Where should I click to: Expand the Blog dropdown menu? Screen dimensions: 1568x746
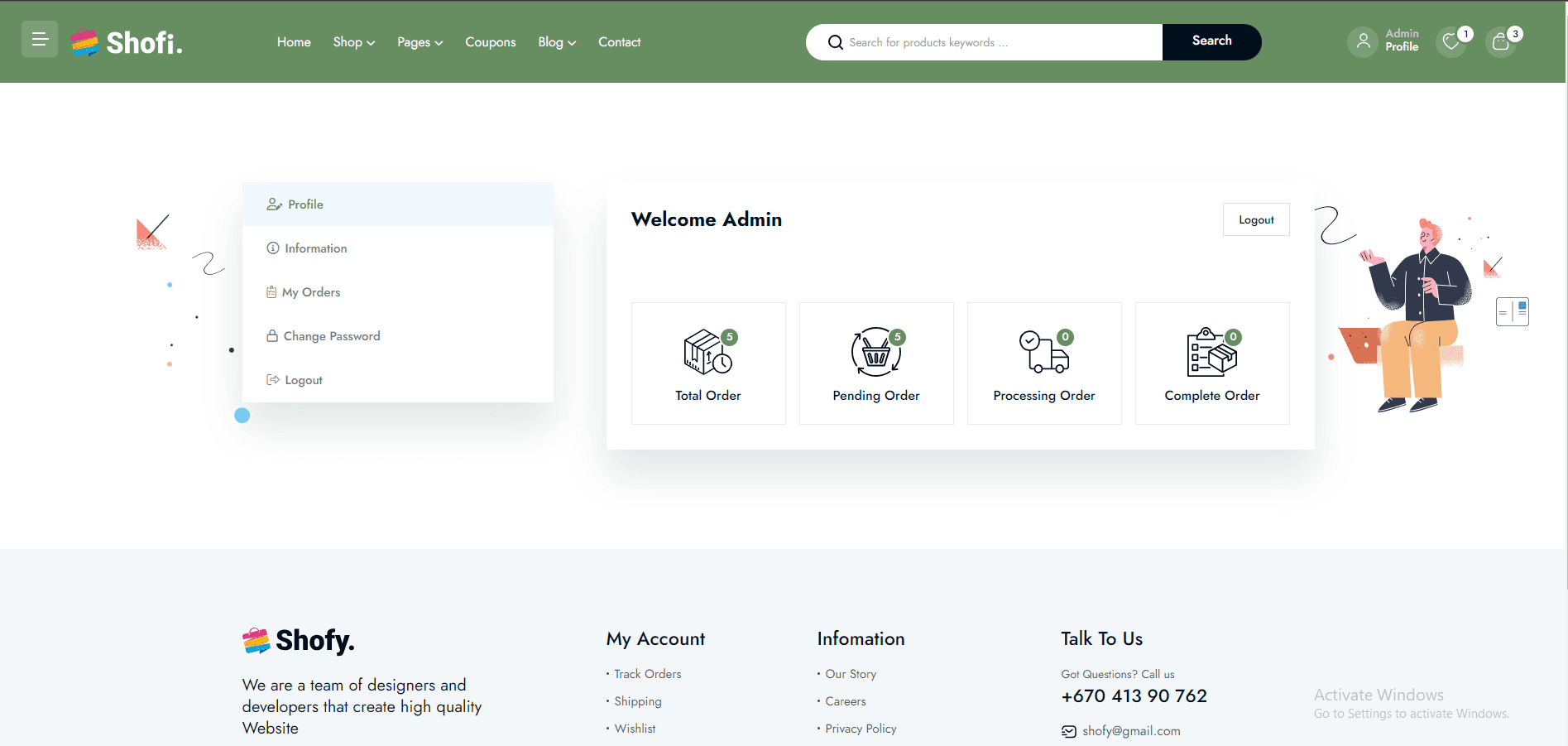556,42
